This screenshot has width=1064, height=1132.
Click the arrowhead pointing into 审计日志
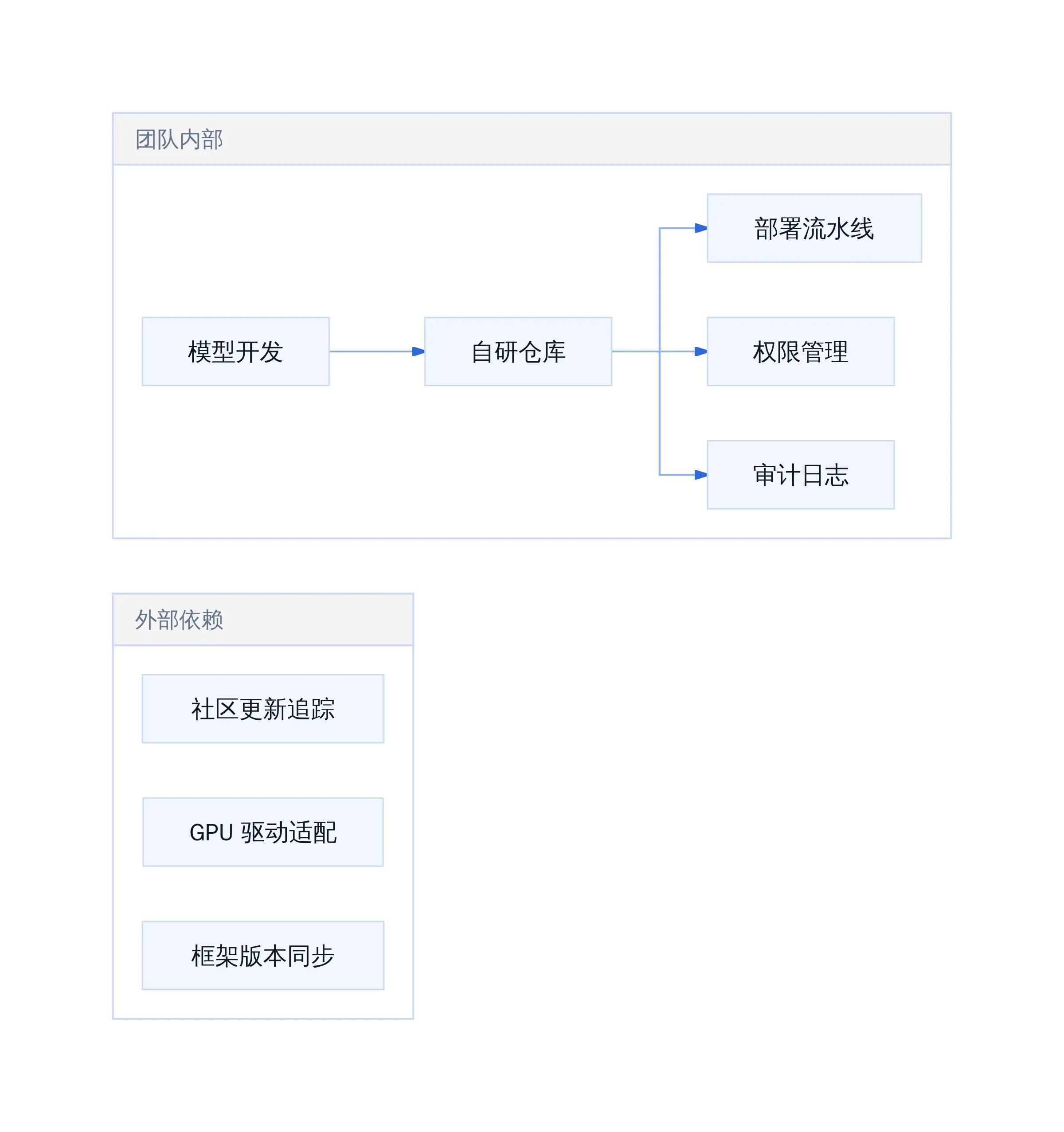coord(700,474)
